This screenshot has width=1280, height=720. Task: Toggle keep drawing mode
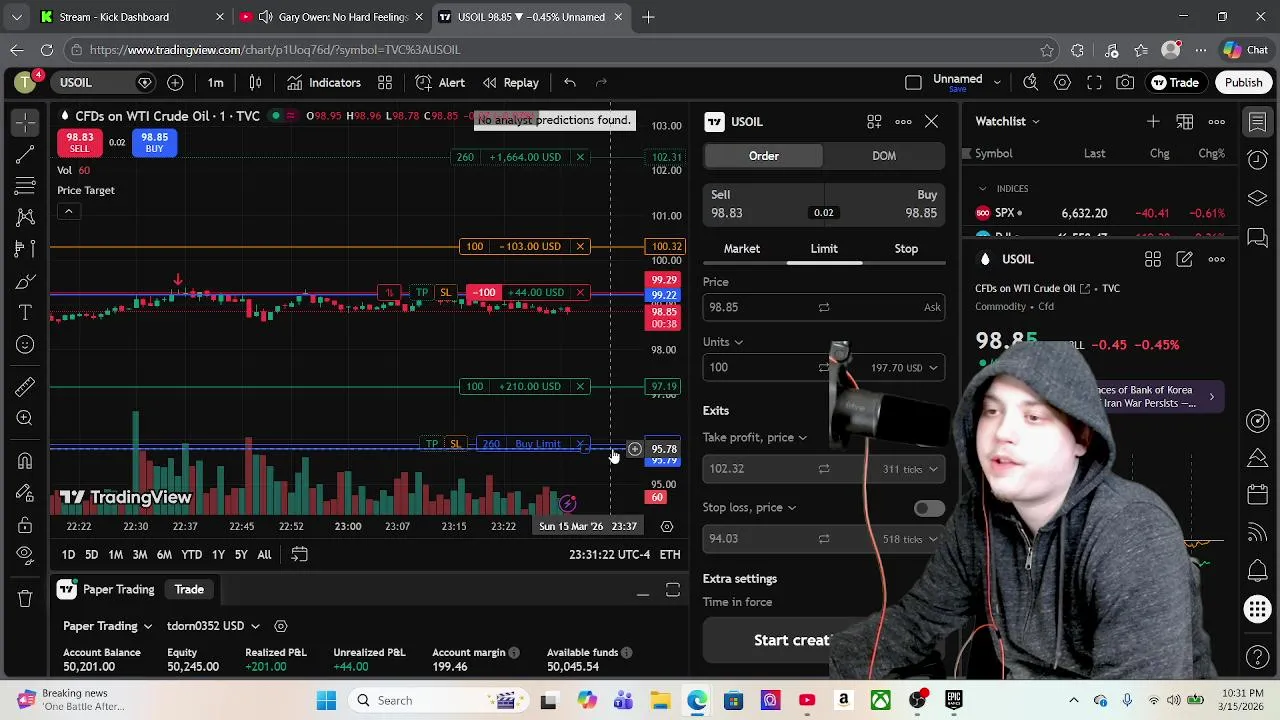[x=25, y=492]
